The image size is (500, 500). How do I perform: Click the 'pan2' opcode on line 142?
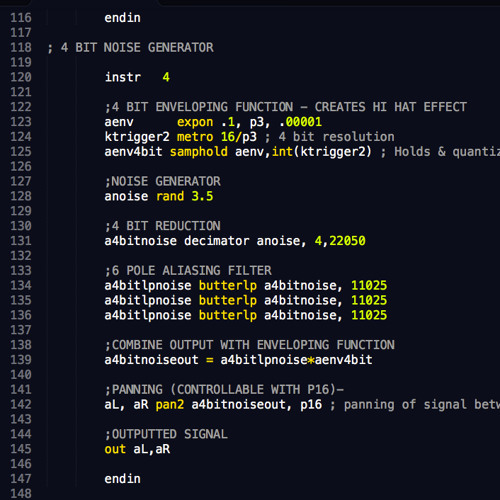point(170,404)
